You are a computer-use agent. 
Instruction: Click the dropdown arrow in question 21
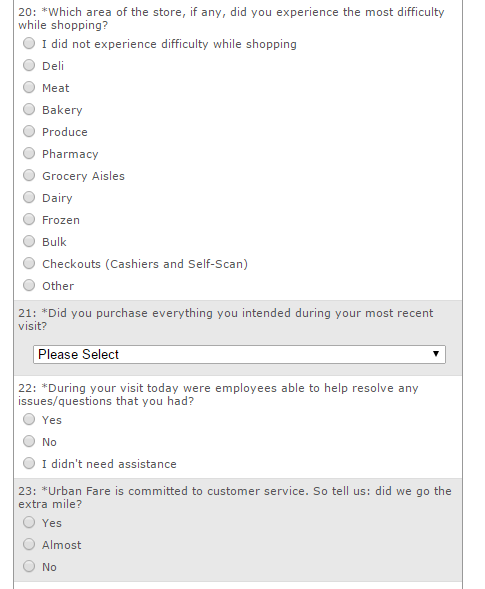[x=436, y=354]
